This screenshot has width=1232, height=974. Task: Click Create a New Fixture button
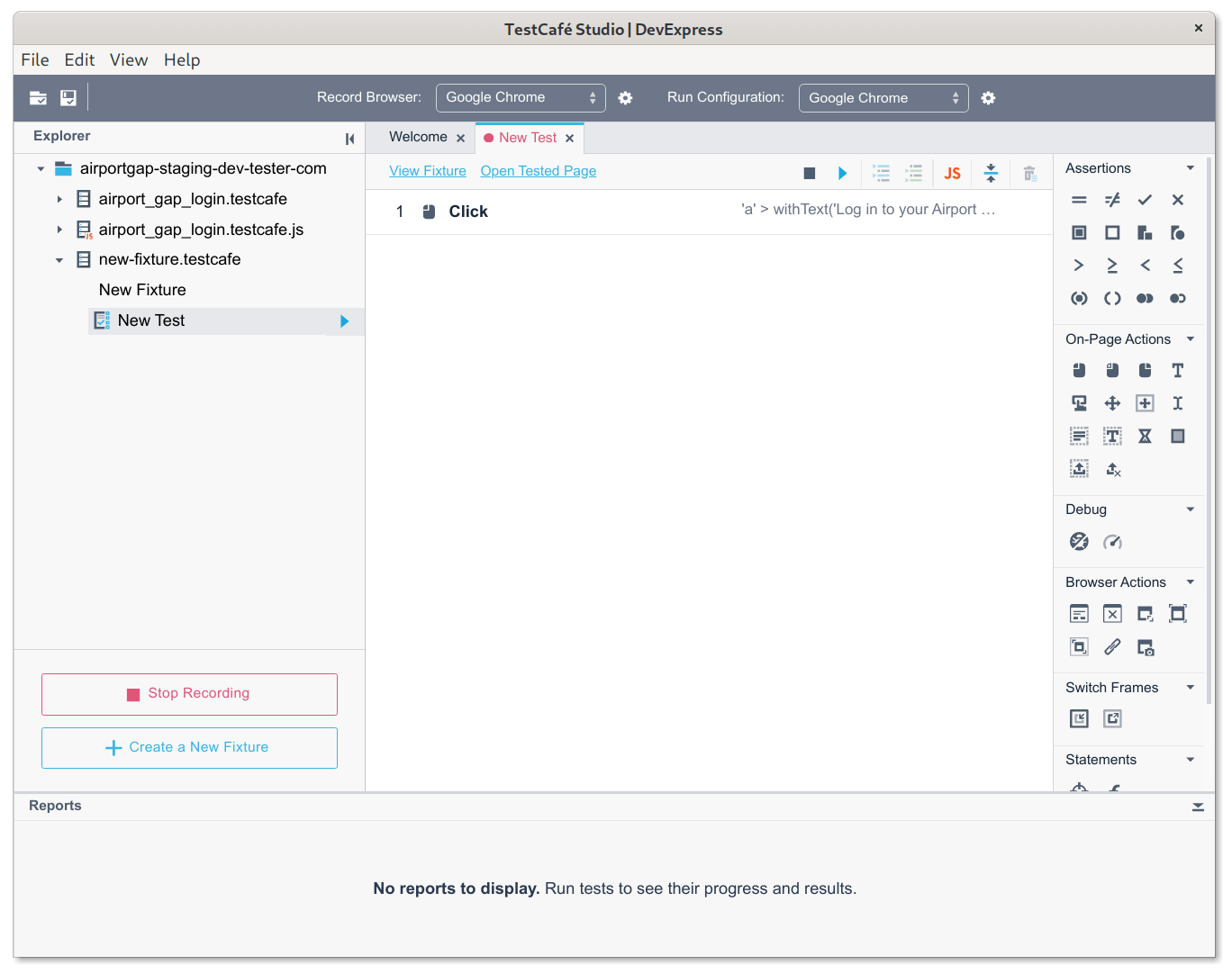pos(189,748)
